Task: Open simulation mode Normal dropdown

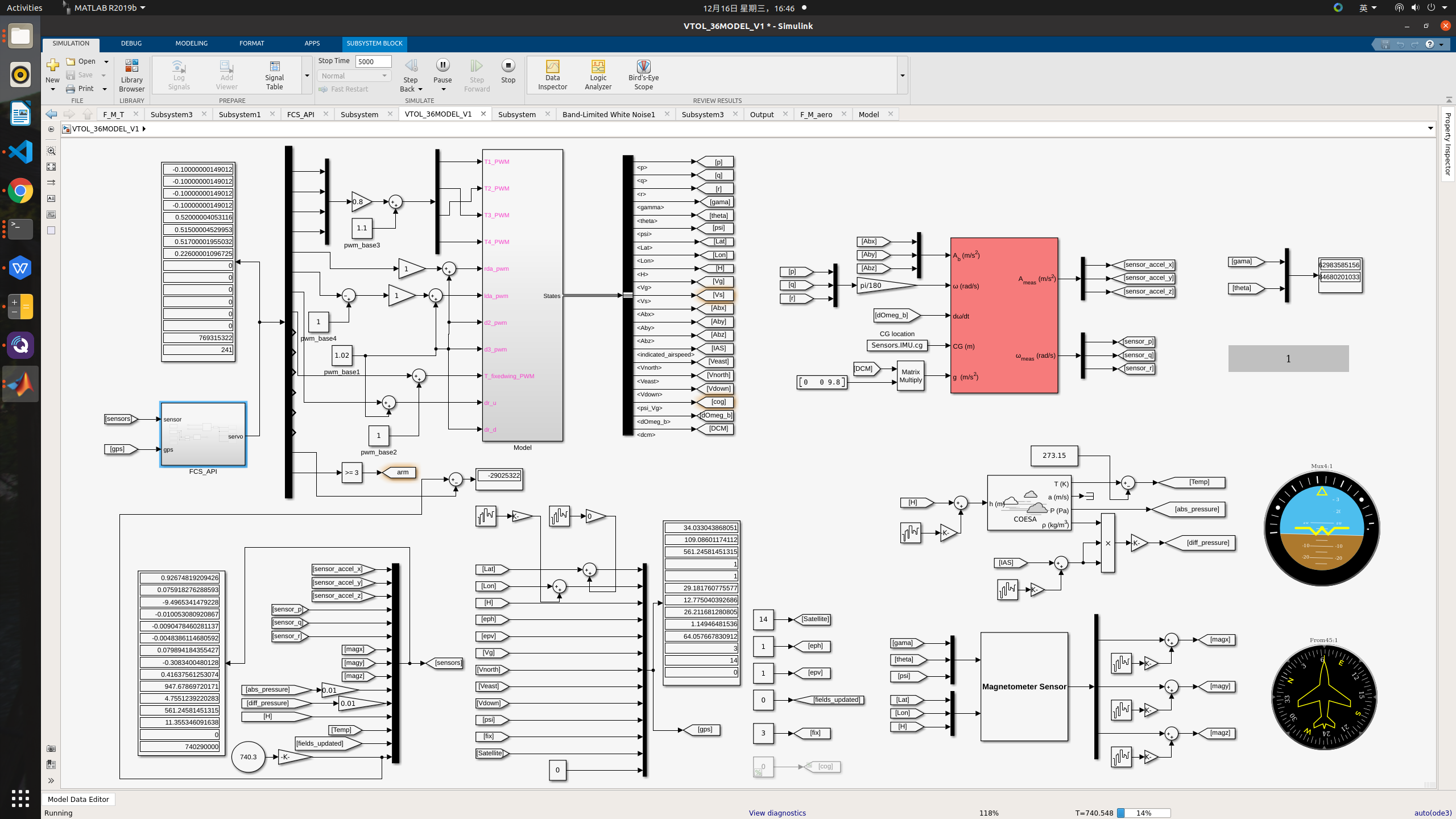Action: tap(354, 76)
